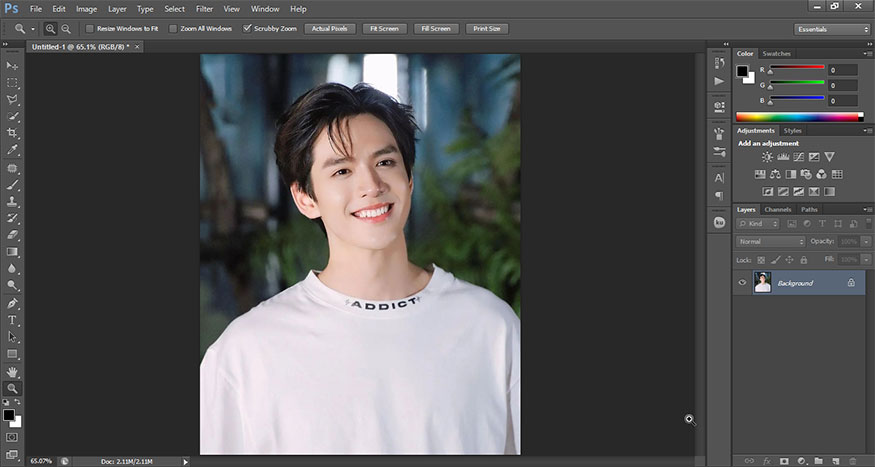Hide the Background layer using eye icon
The image size is (875, 467).
tap(742, 283)
